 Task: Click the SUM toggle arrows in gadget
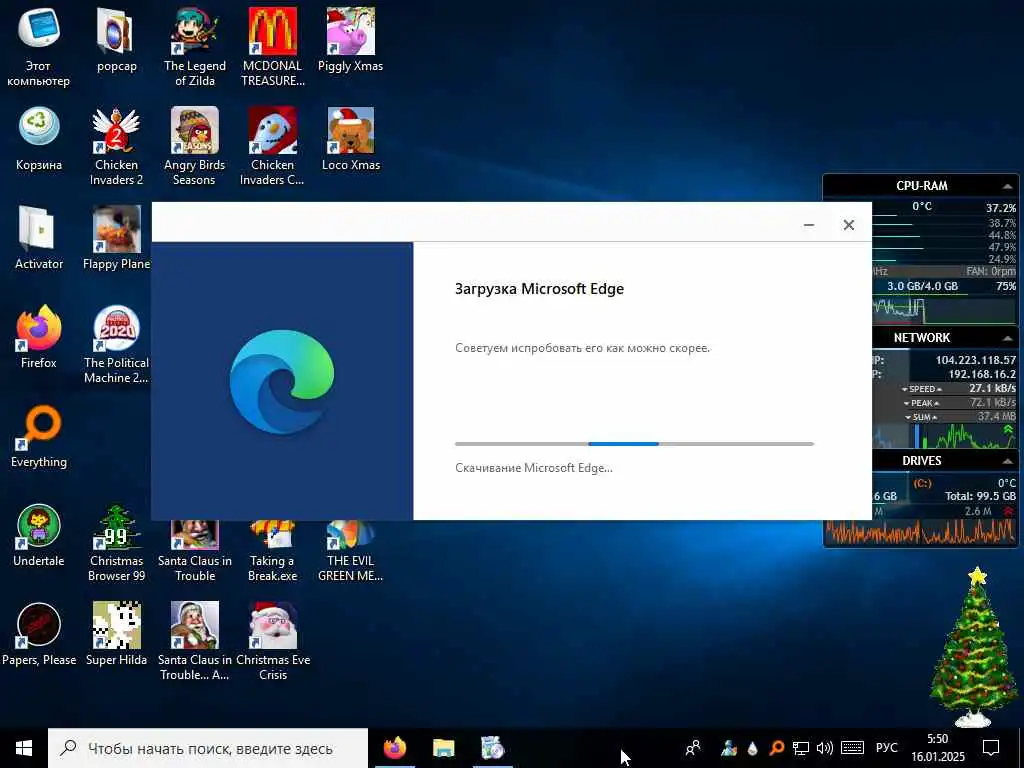[921, 417]
